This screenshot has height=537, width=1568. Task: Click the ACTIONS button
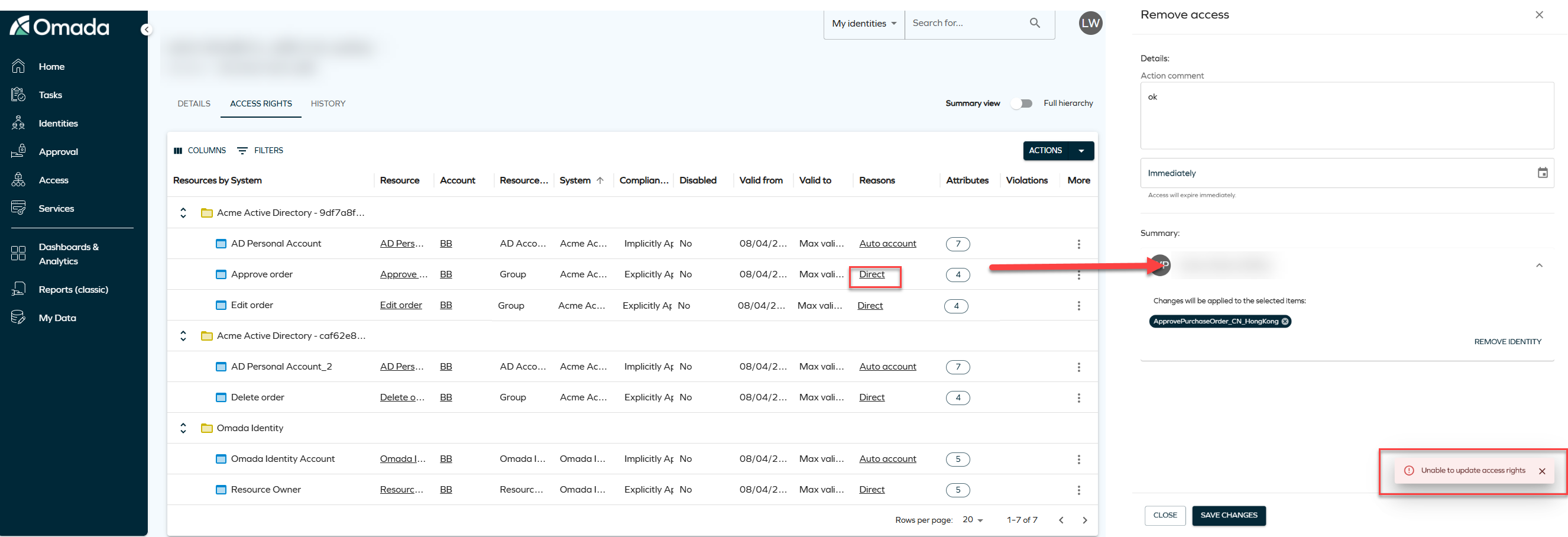point(1045,150)
